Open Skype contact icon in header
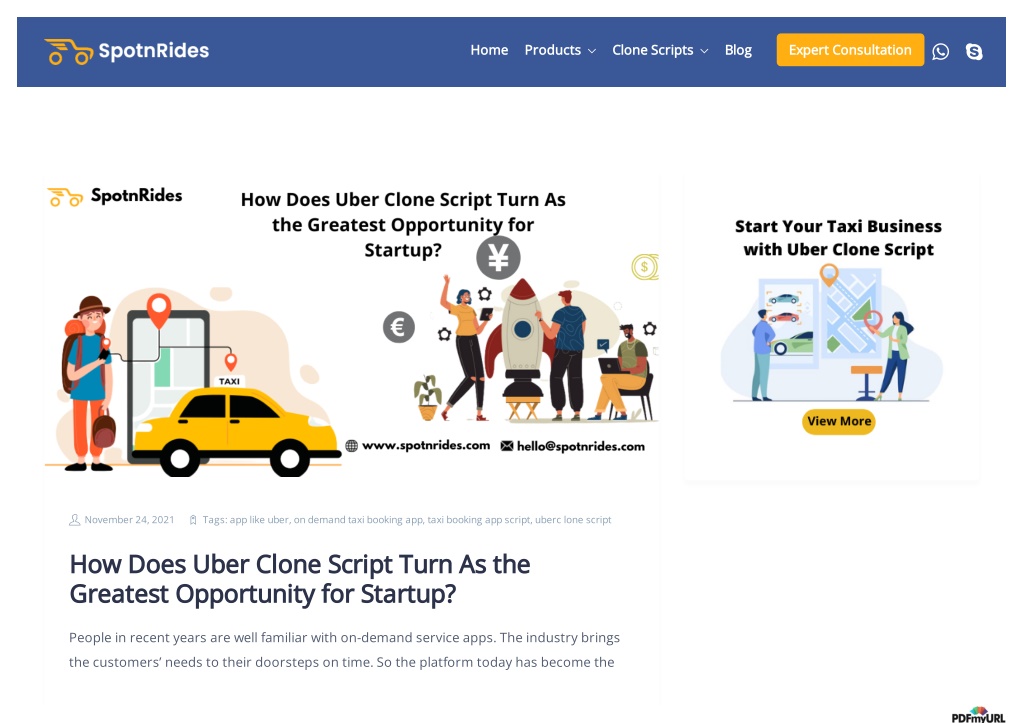This screenshot has width=1024, height=723. [x=974, y=52]
